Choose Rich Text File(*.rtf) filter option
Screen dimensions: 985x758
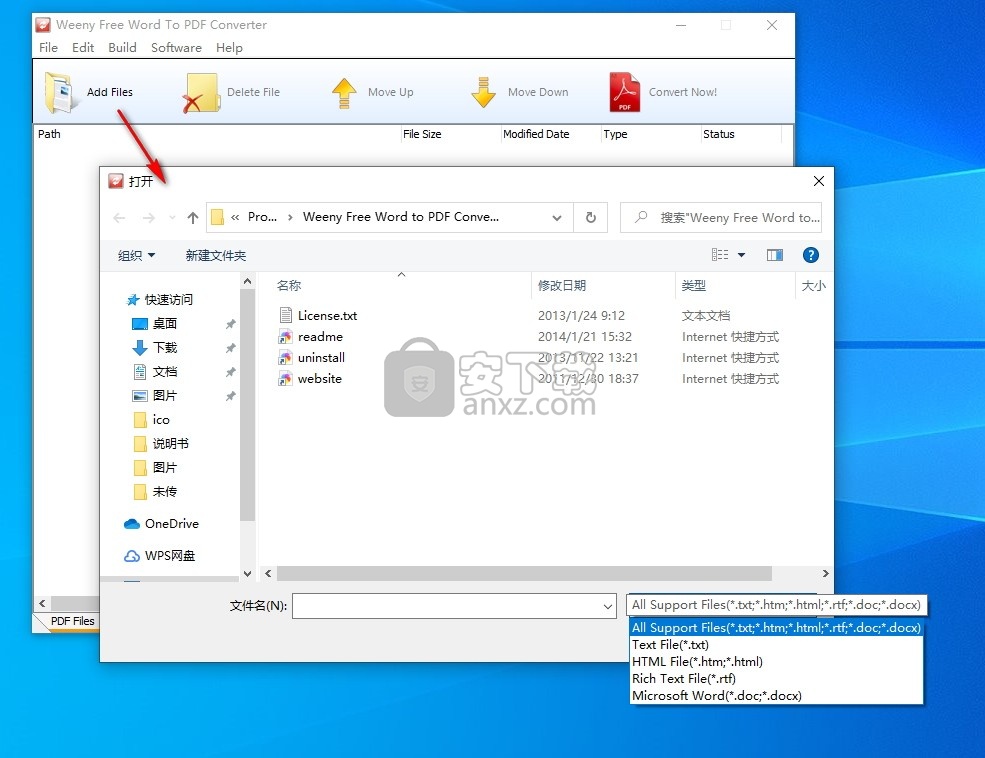click(x=776, y=678)
